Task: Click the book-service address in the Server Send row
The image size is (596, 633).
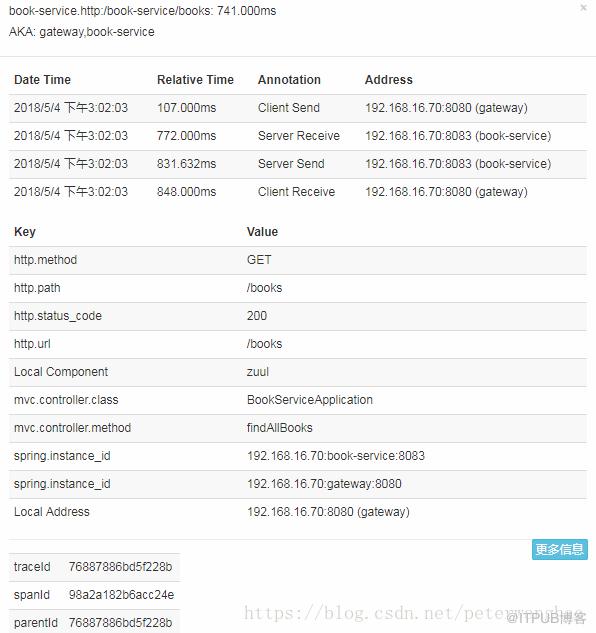Action: click(x=458, y=163)
